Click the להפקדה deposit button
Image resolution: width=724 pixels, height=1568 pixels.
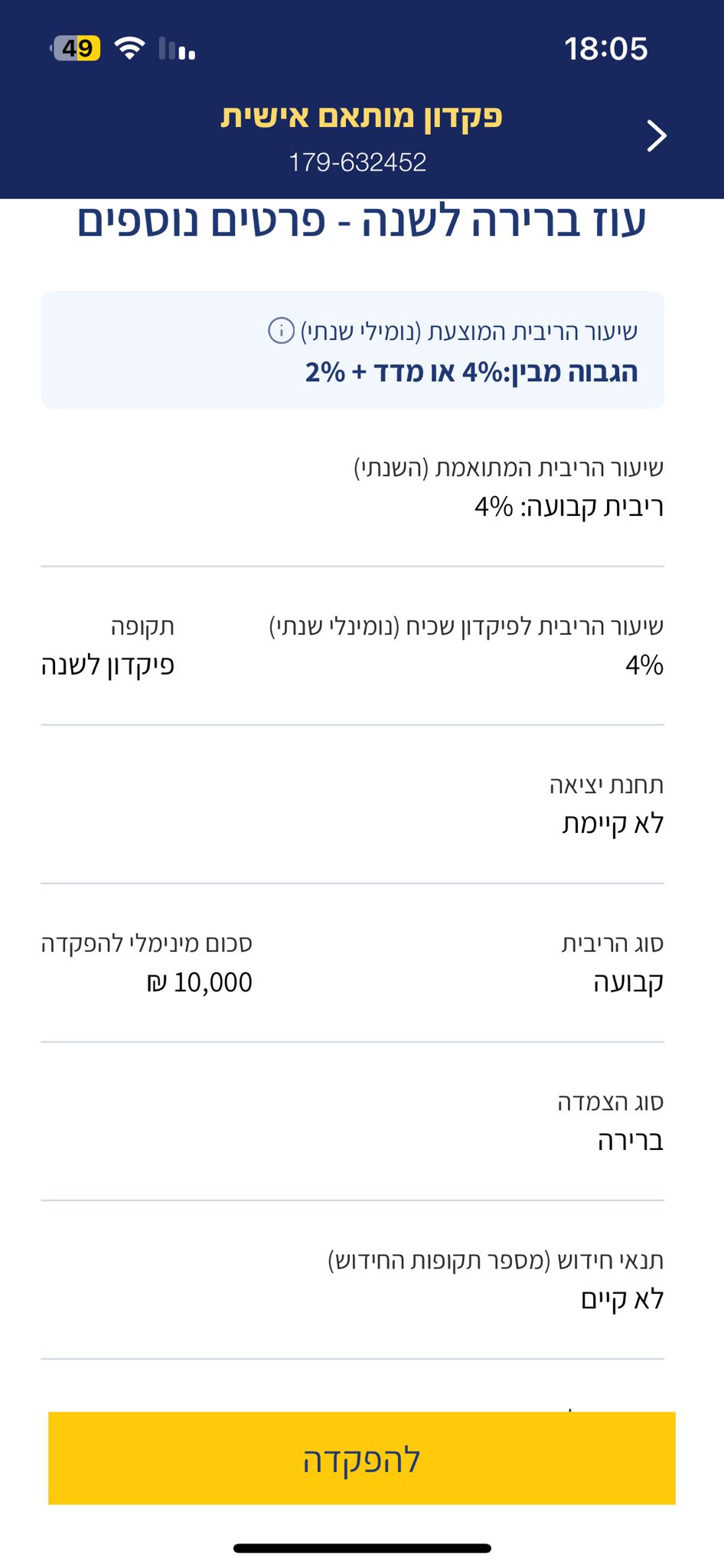[x=361, y=1459]
